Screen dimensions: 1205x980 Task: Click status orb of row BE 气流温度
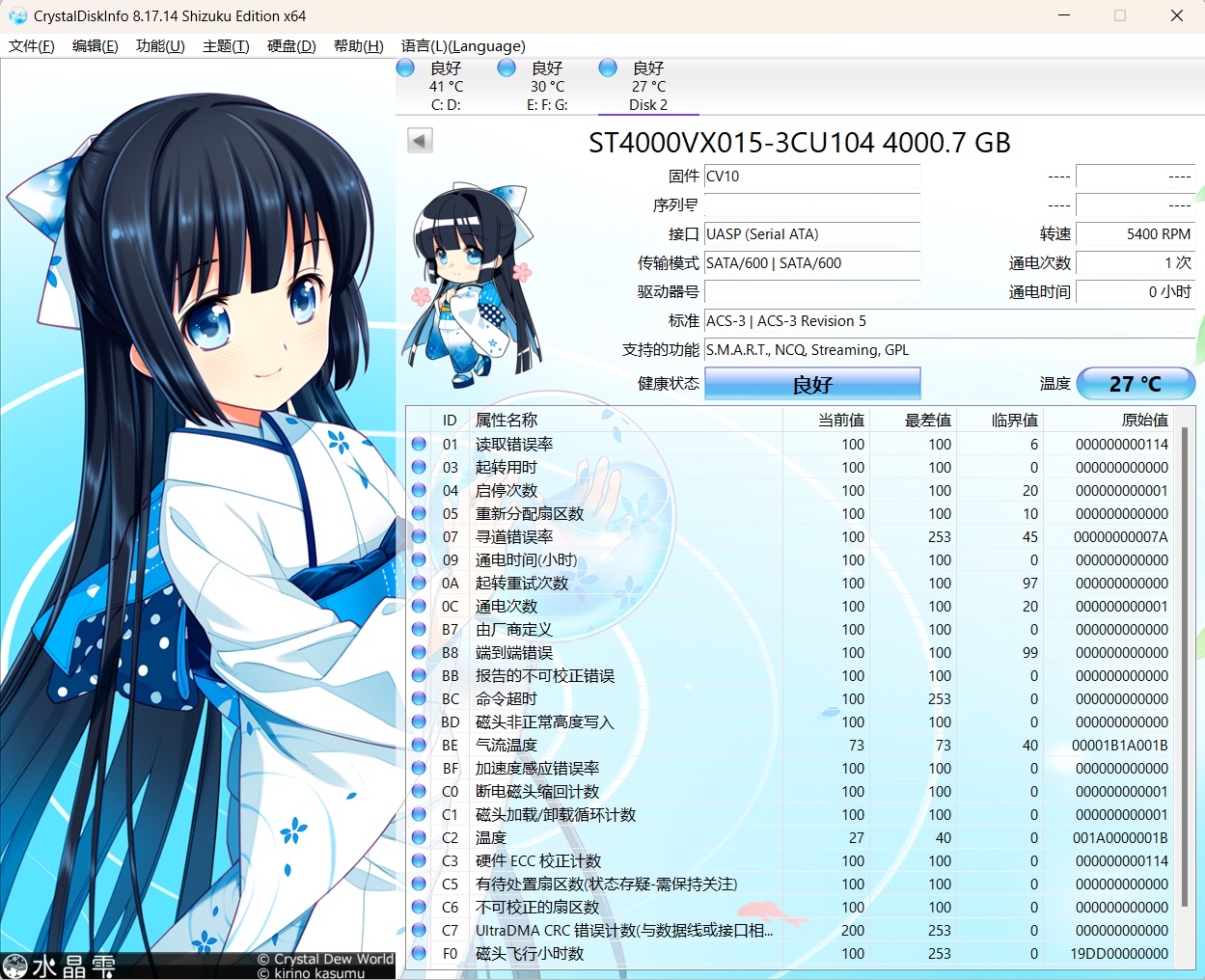pos(419,745)
